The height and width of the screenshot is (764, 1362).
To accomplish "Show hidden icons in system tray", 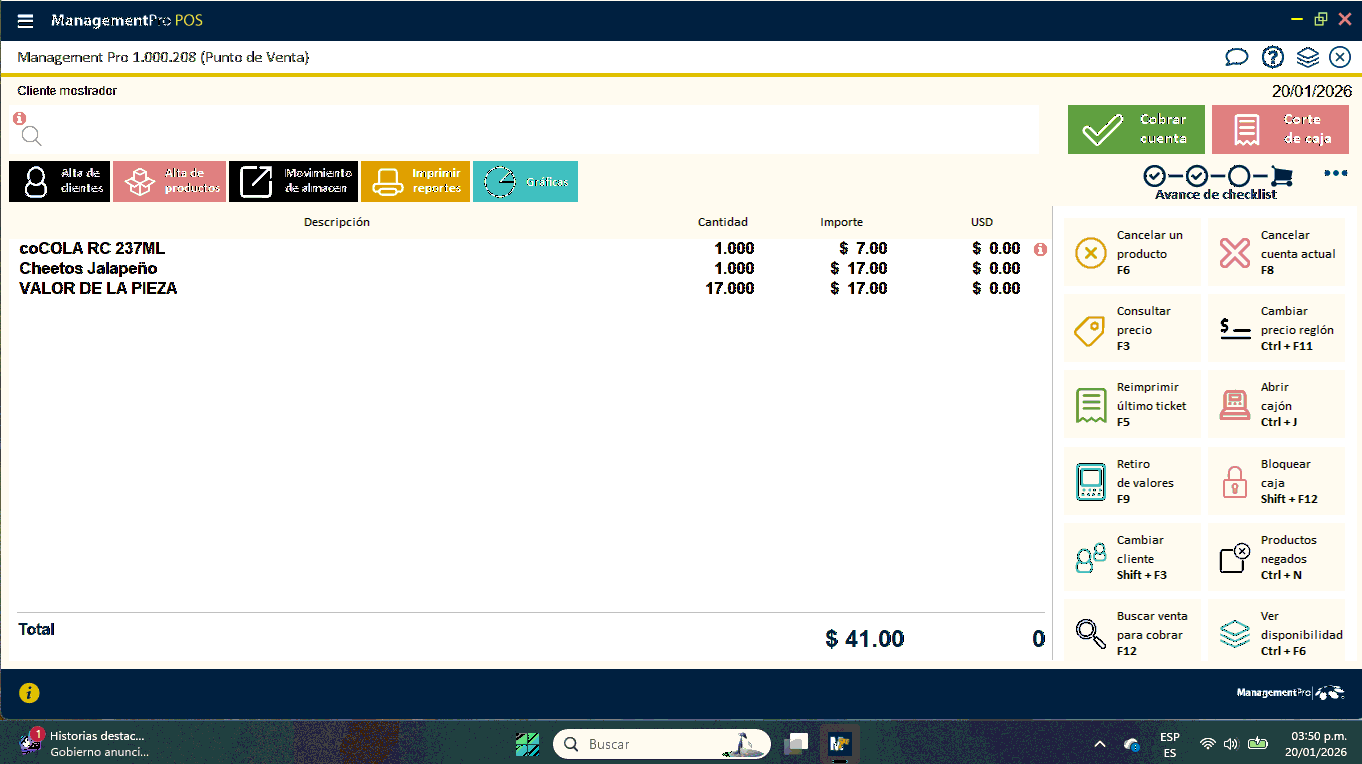I will click(1100, 744).
